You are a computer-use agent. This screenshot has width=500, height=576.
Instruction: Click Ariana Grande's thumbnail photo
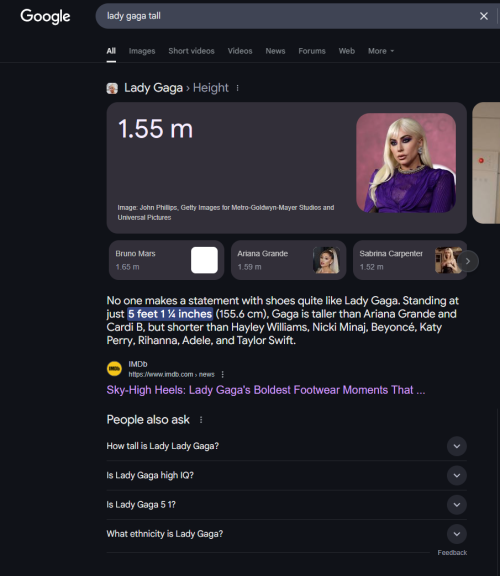[x=326, y=260]
